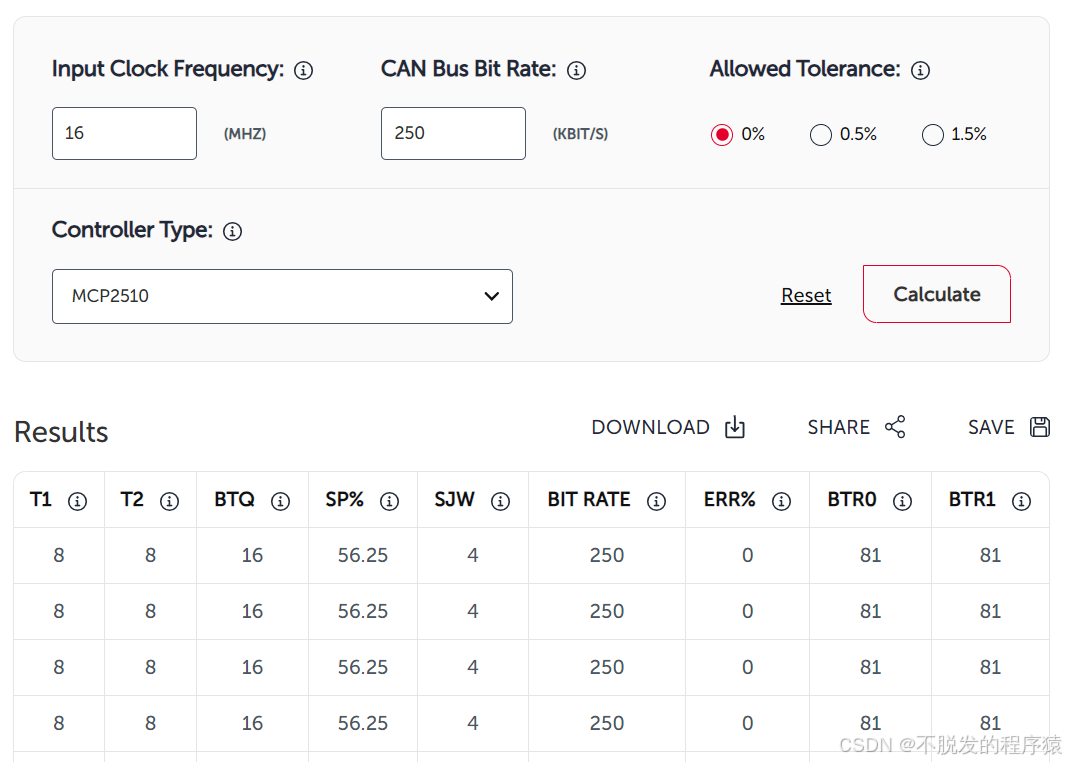
Task: Click the save floppy disk icon
Action: click(1039, 427)
